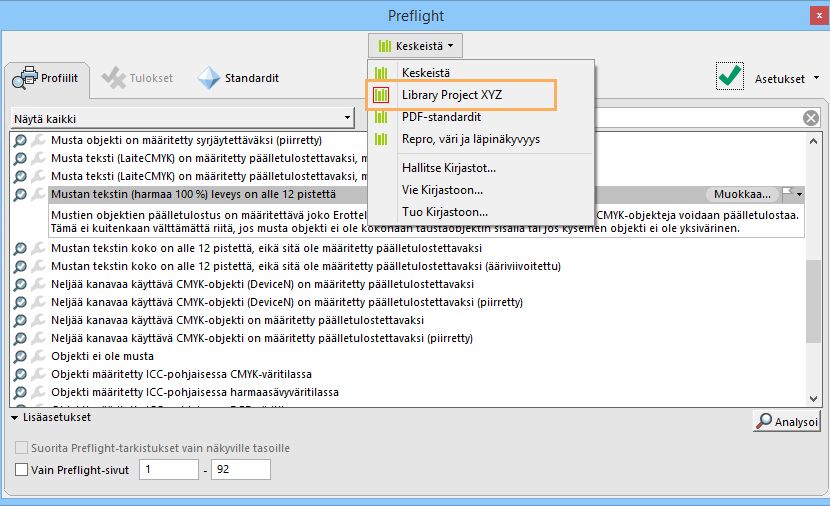Toggle "Suorita Preflight-tarkistukset vain näkyville tasoille" checkbox
The image size is (830, 506).
21,448
